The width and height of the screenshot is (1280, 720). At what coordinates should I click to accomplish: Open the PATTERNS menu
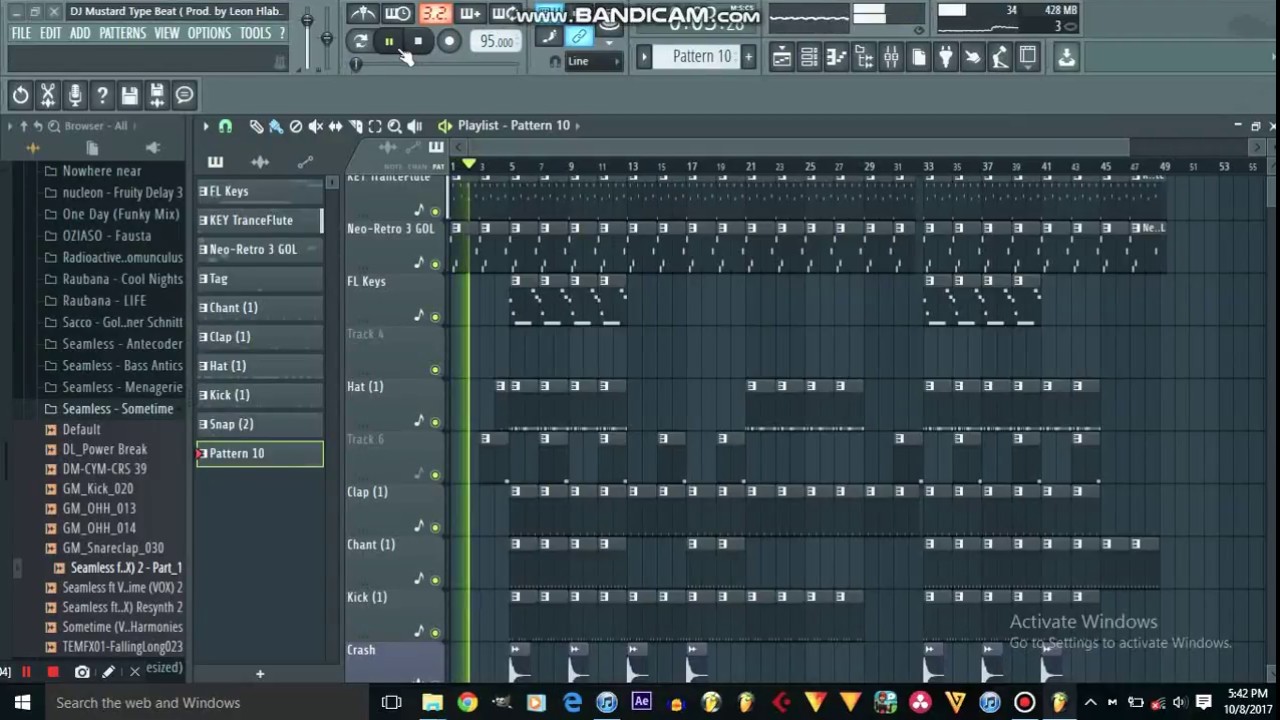(x=123, y=33)
